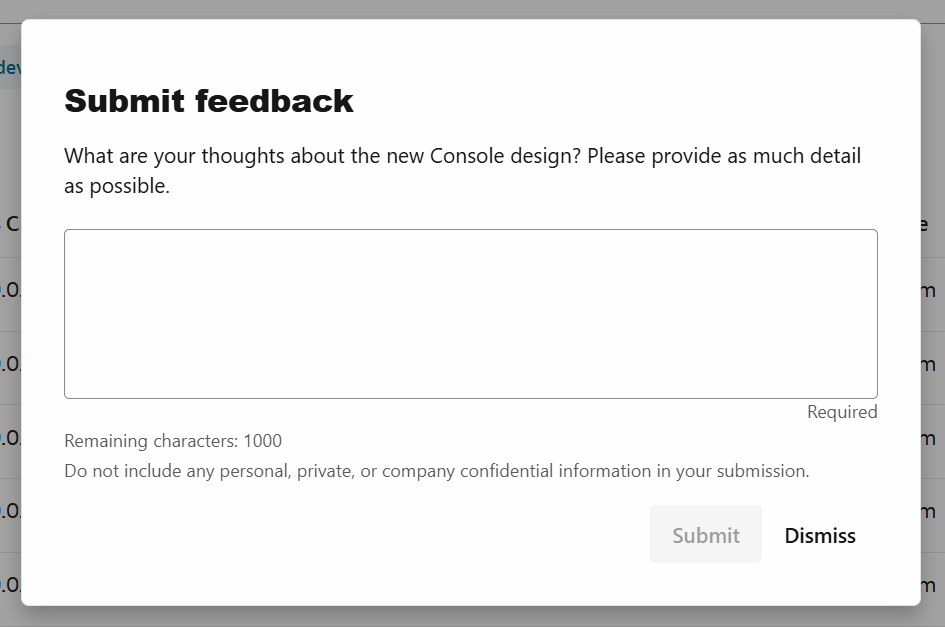Click the border of the feedback text box

point(470,231)
